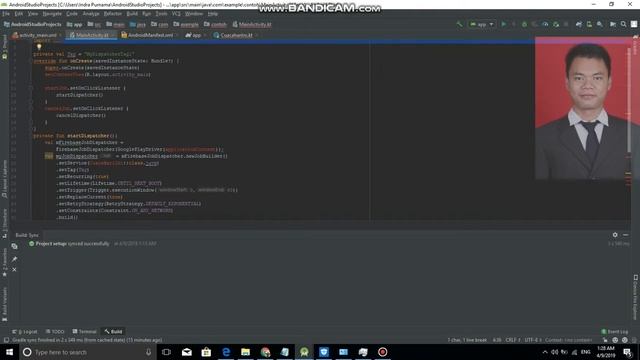Viewport: 640px width, 360px height.
Task: Open the Logcat tool window tab
Action: (x=25, y=331)
